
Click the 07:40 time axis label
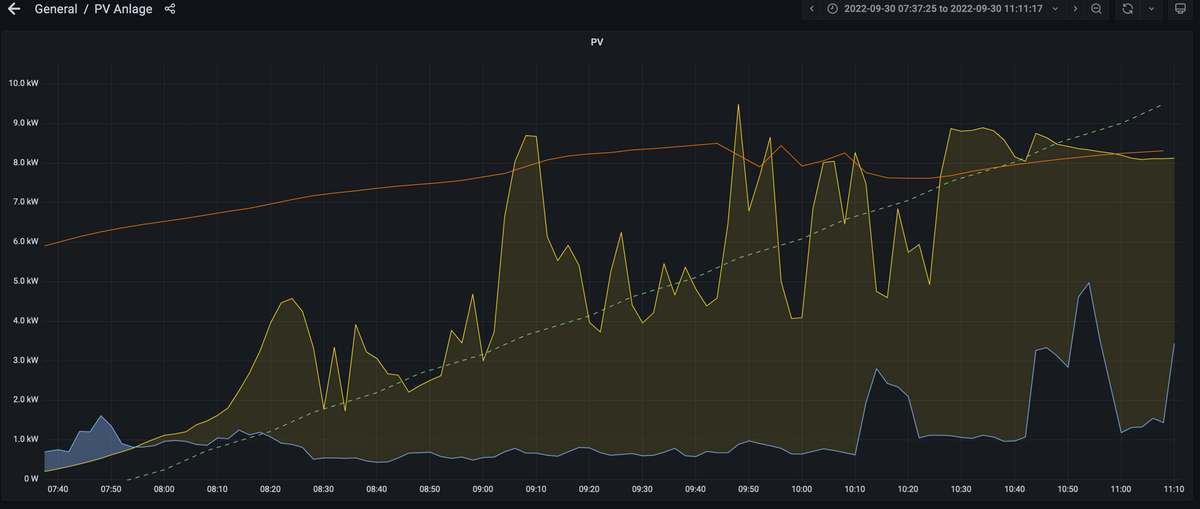pos(58,490)
